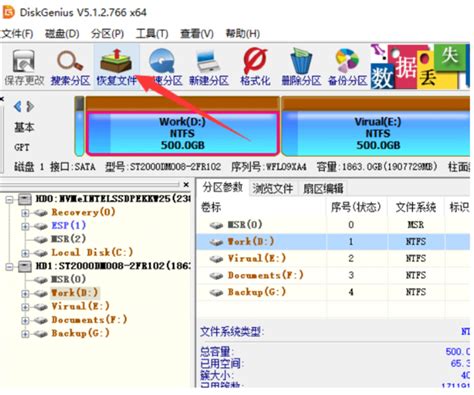This screenshot has height=395, width=474.
Task: Switch to the Browse Files (浏览文件) tab
Action: tap(272, 189)
